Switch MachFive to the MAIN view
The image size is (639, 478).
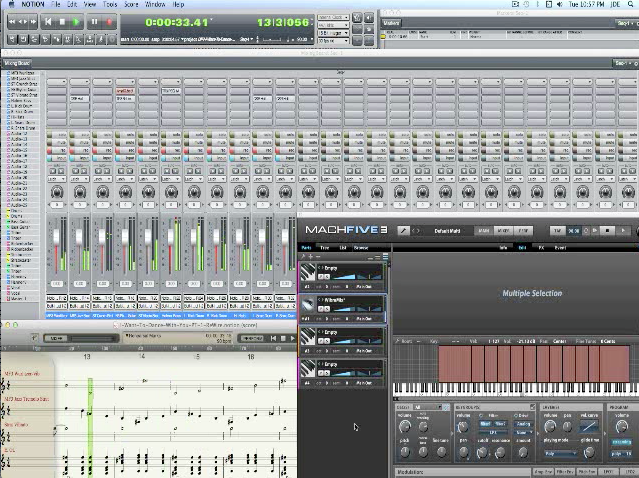(484, 231)
